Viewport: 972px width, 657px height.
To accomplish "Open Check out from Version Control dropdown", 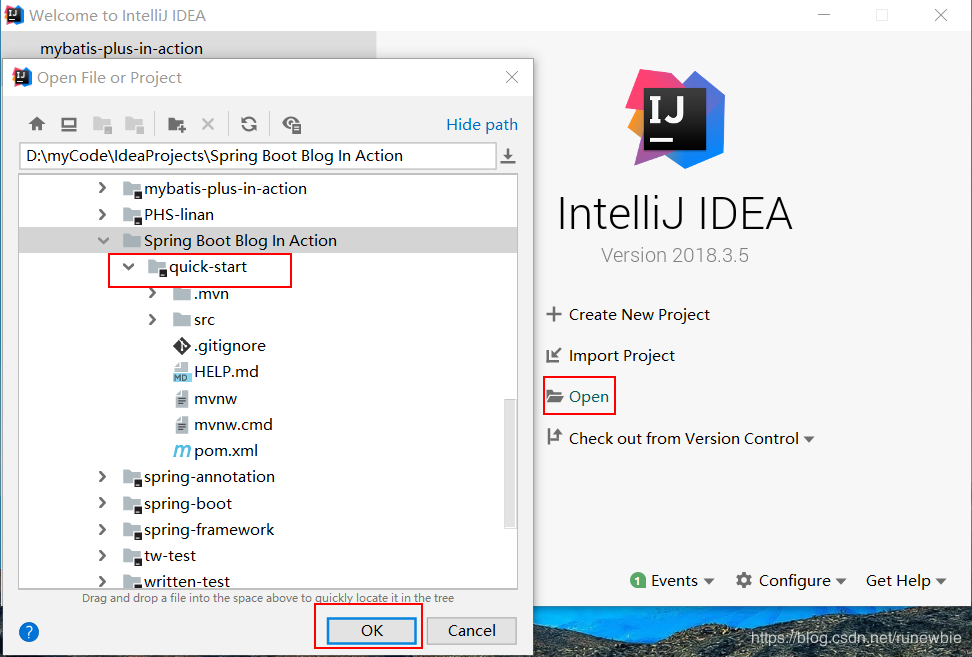I will click(x=809, y=439).
